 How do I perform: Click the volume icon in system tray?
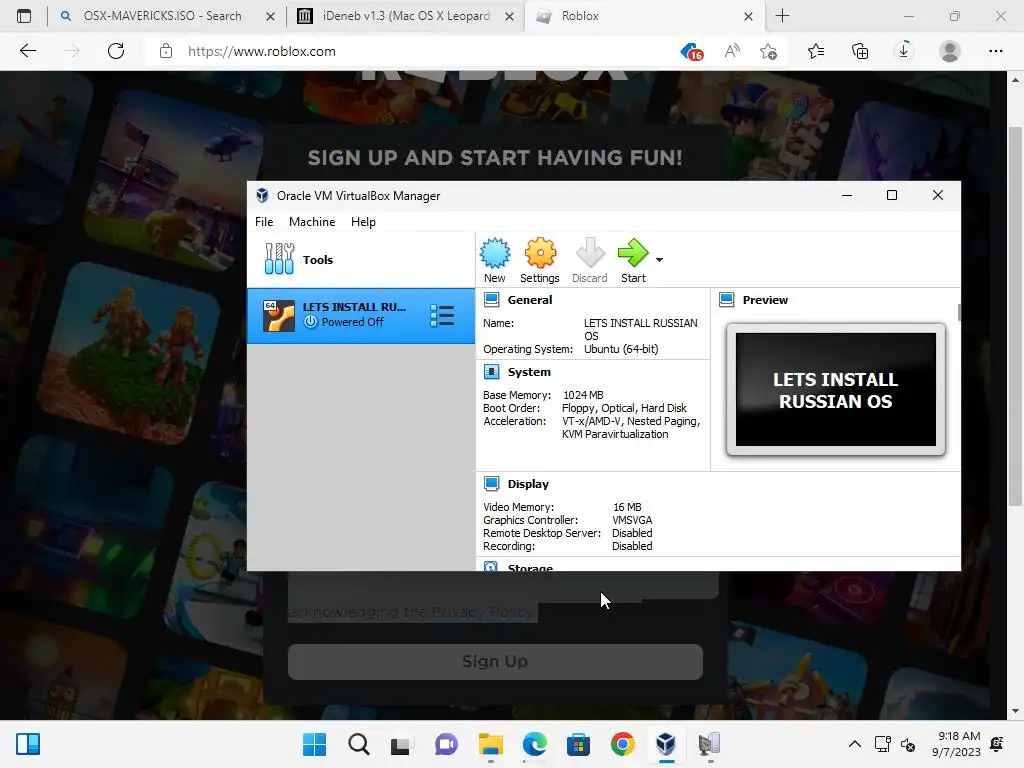click(x=908, y=744)
